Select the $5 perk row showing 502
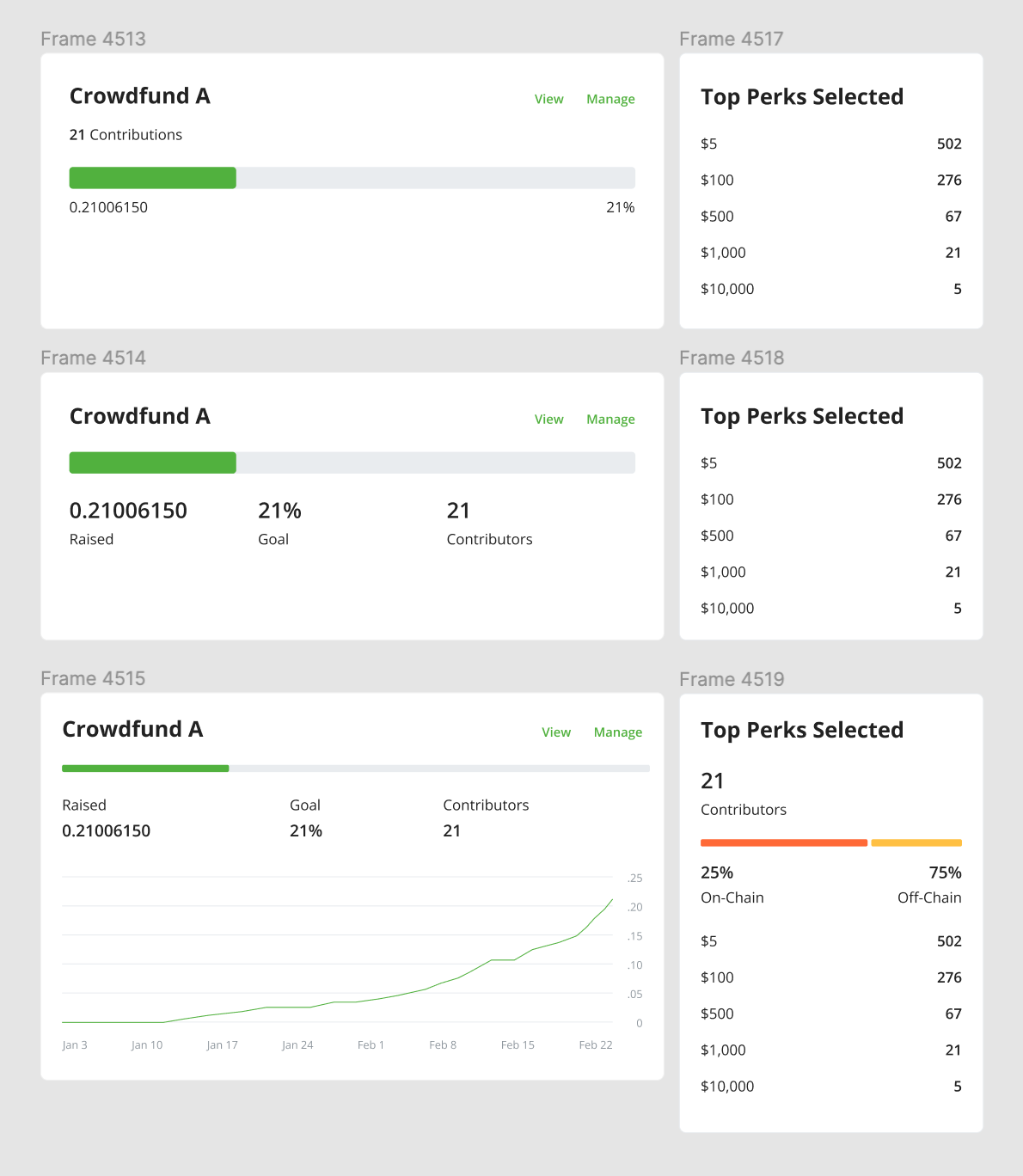 point(830,144)
